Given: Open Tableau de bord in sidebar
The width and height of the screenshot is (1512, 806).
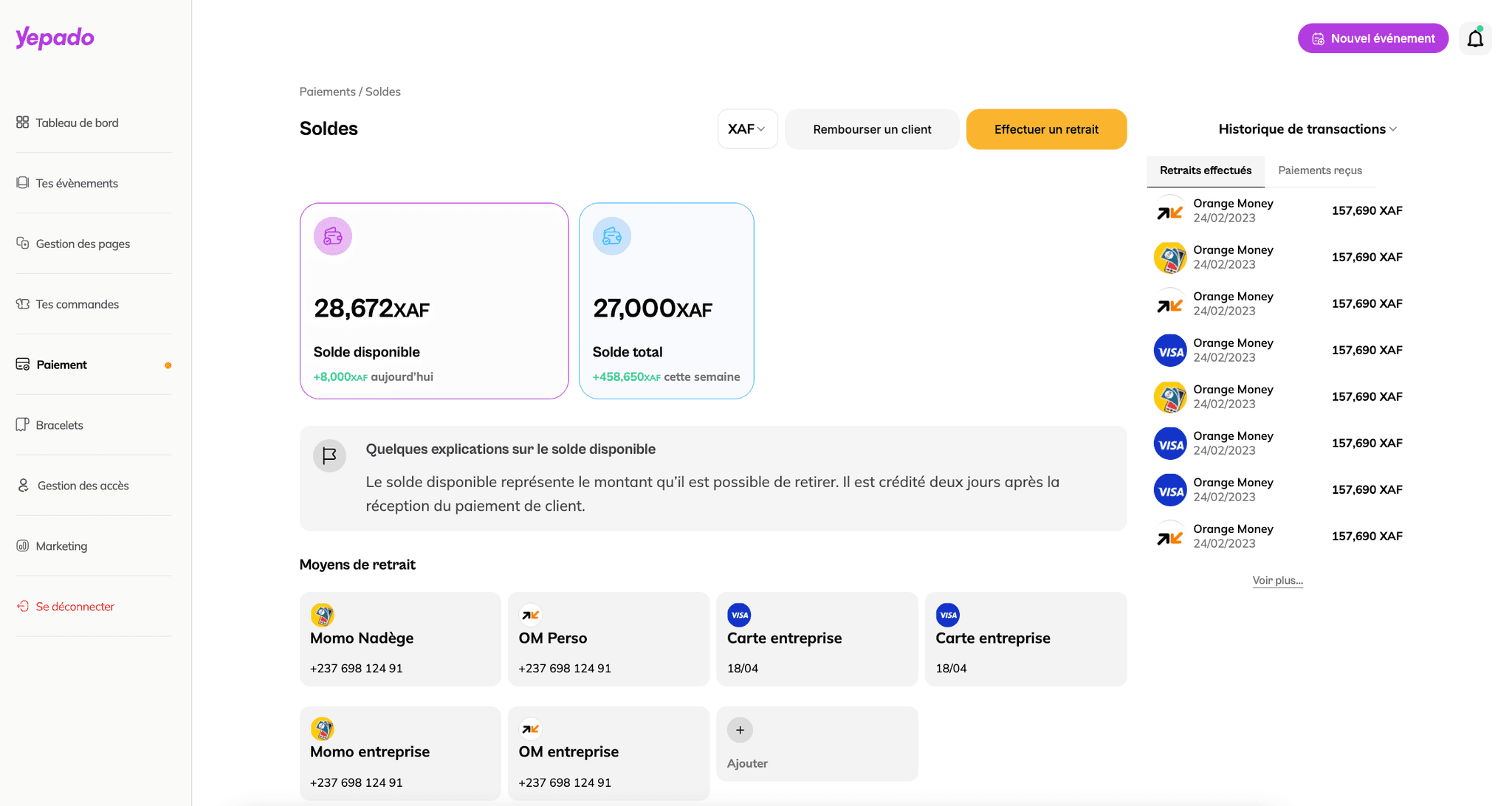Looking at the screenshot, I should tap(77, 123).
